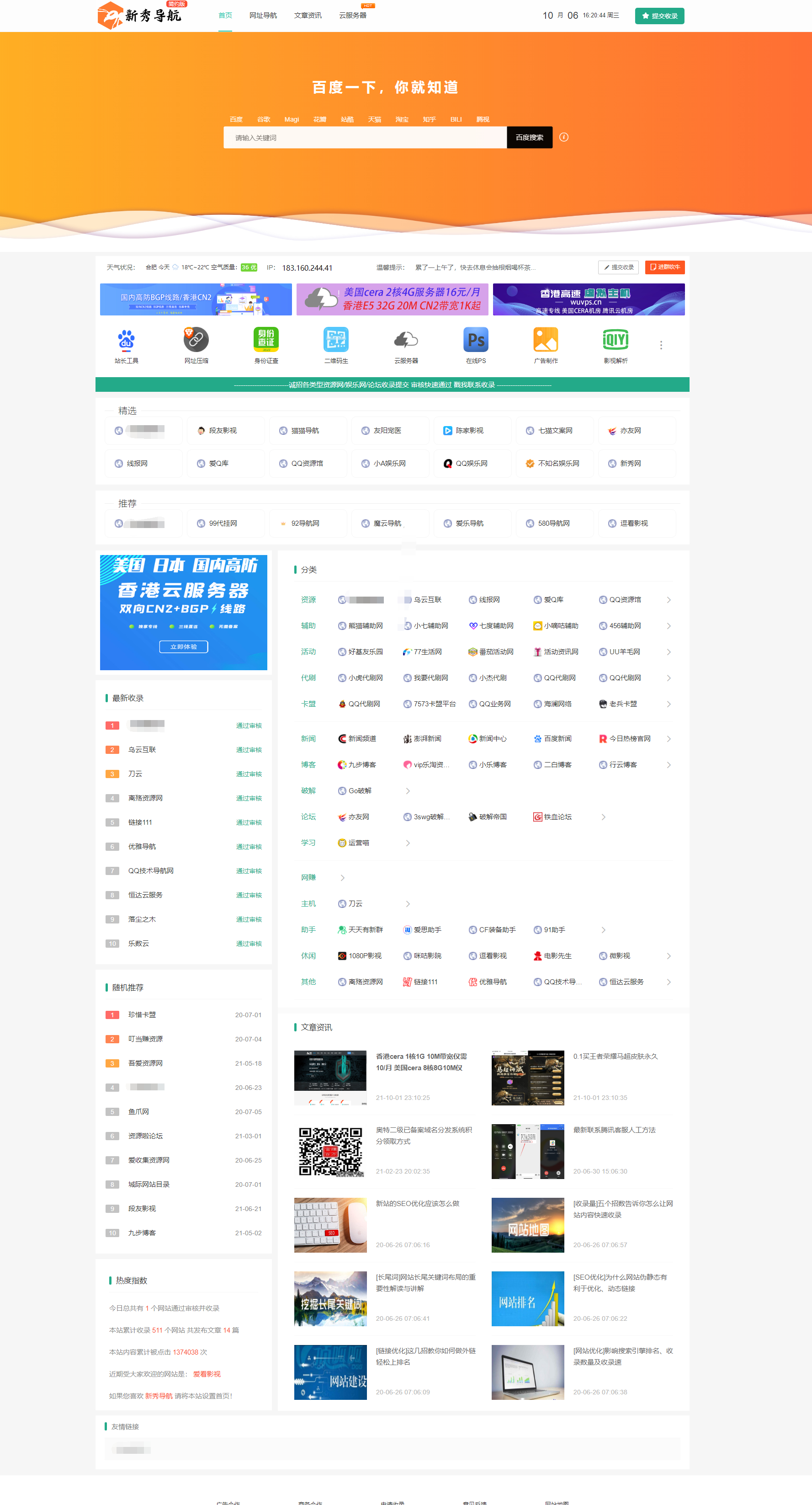
Task: Click the green recruitment notice bar
Action: tap(392, 384)
